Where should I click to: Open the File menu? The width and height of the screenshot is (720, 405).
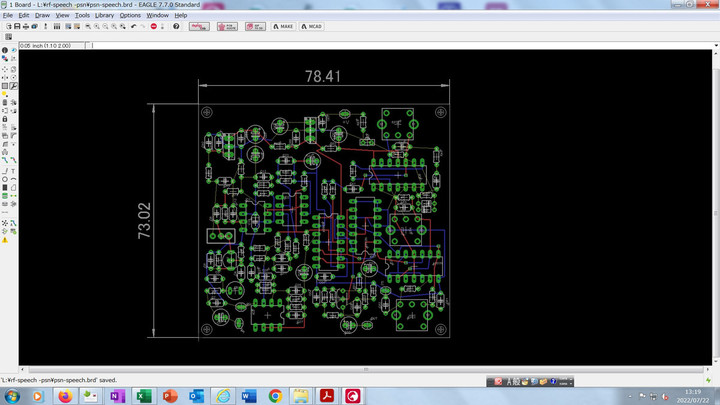(x=8, y=16)
